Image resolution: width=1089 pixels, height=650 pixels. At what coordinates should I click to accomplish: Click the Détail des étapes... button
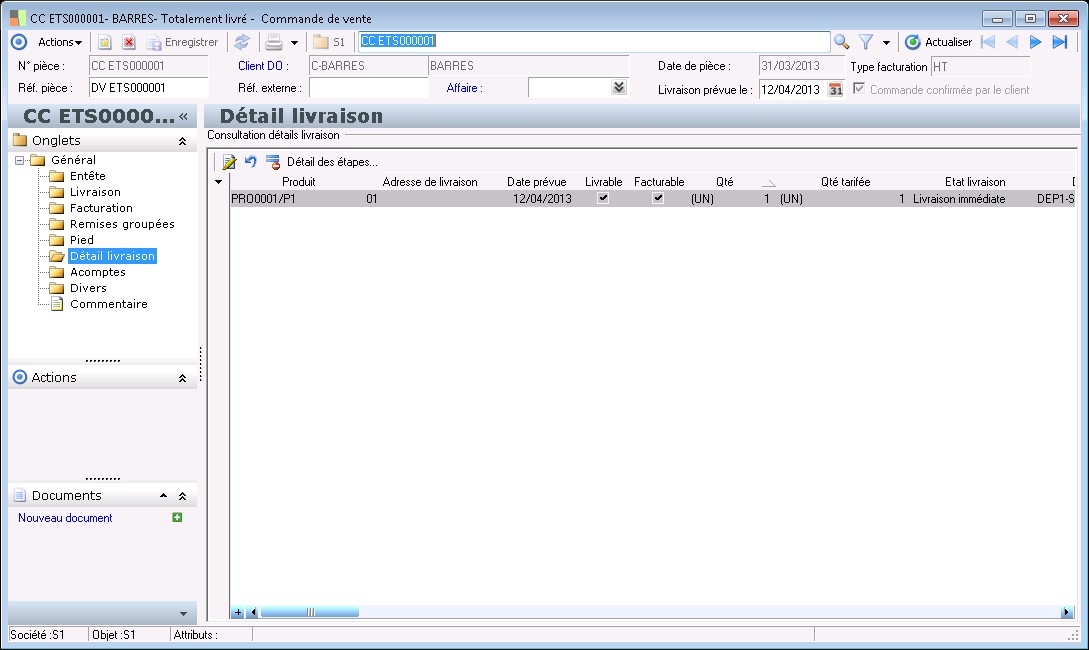click(332, 162)
